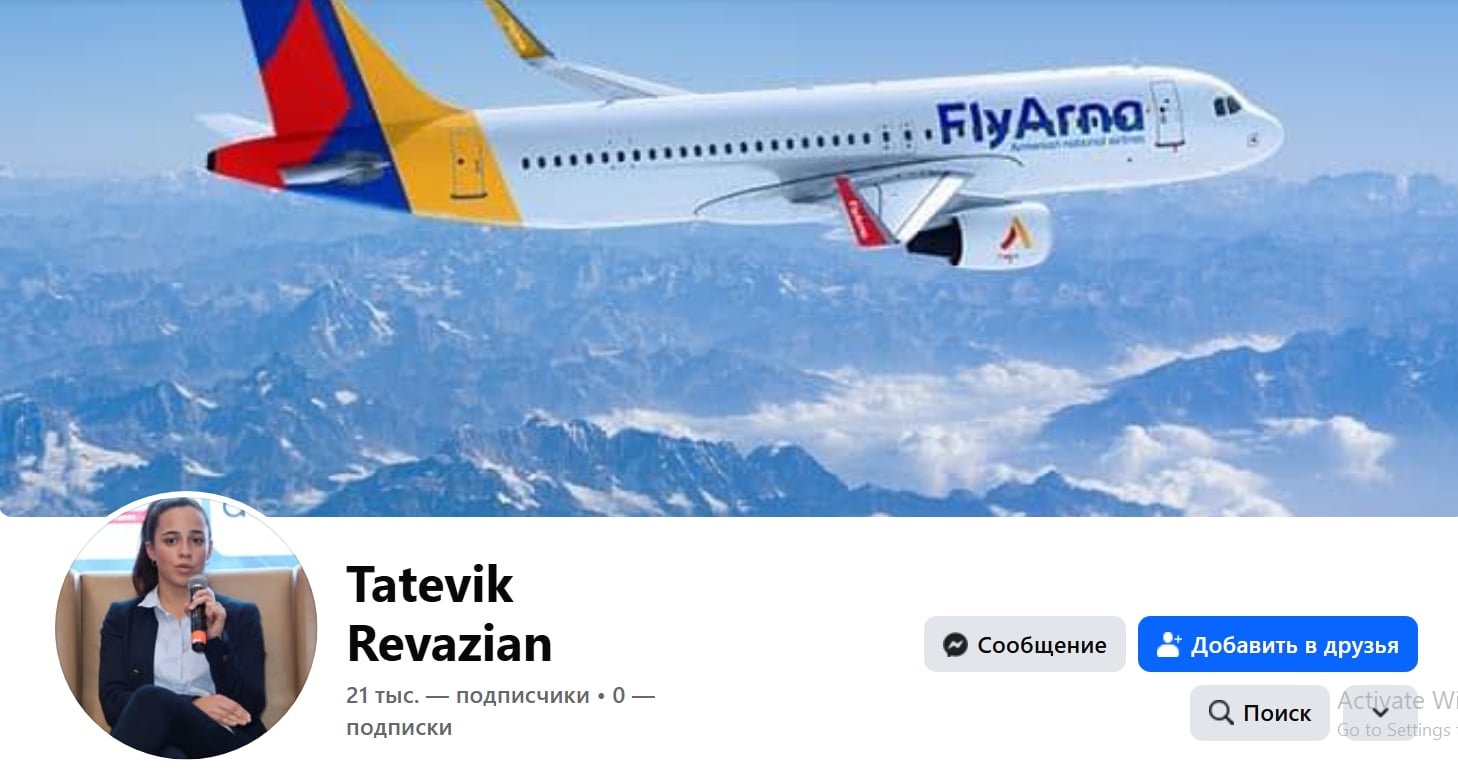Expand the more options chevron near Поиск

[1380, 713]
